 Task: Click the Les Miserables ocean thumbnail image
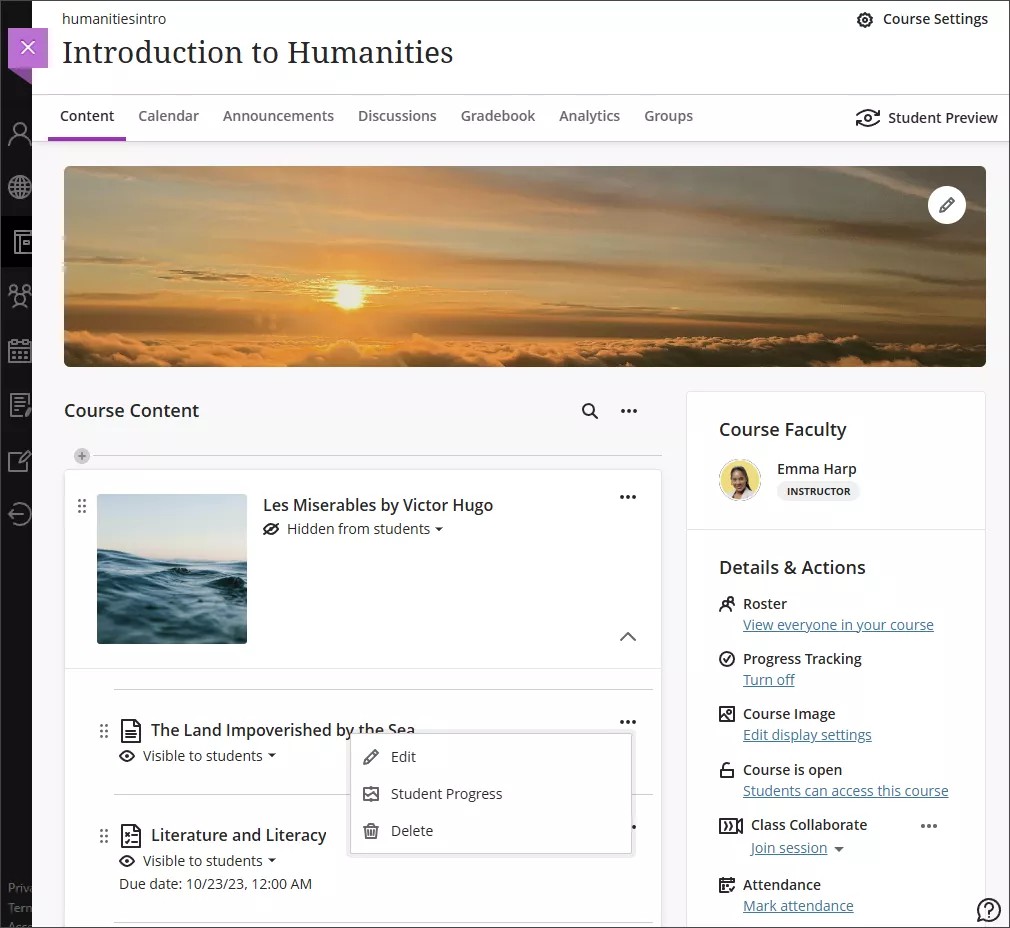pos(172,569)
